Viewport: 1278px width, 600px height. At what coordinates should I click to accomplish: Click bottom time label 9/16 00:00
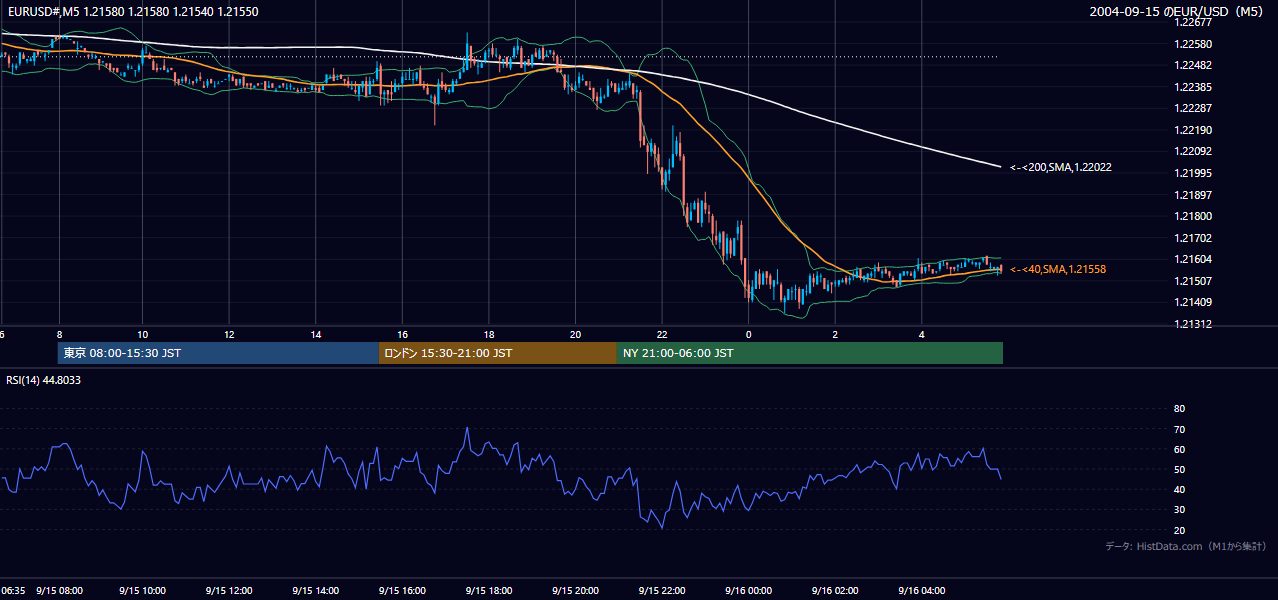749,590
